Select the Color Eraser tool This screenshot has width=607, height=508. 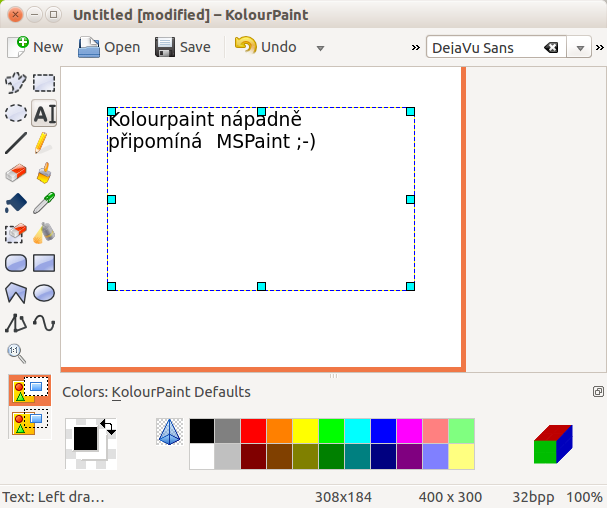[16, 233]
